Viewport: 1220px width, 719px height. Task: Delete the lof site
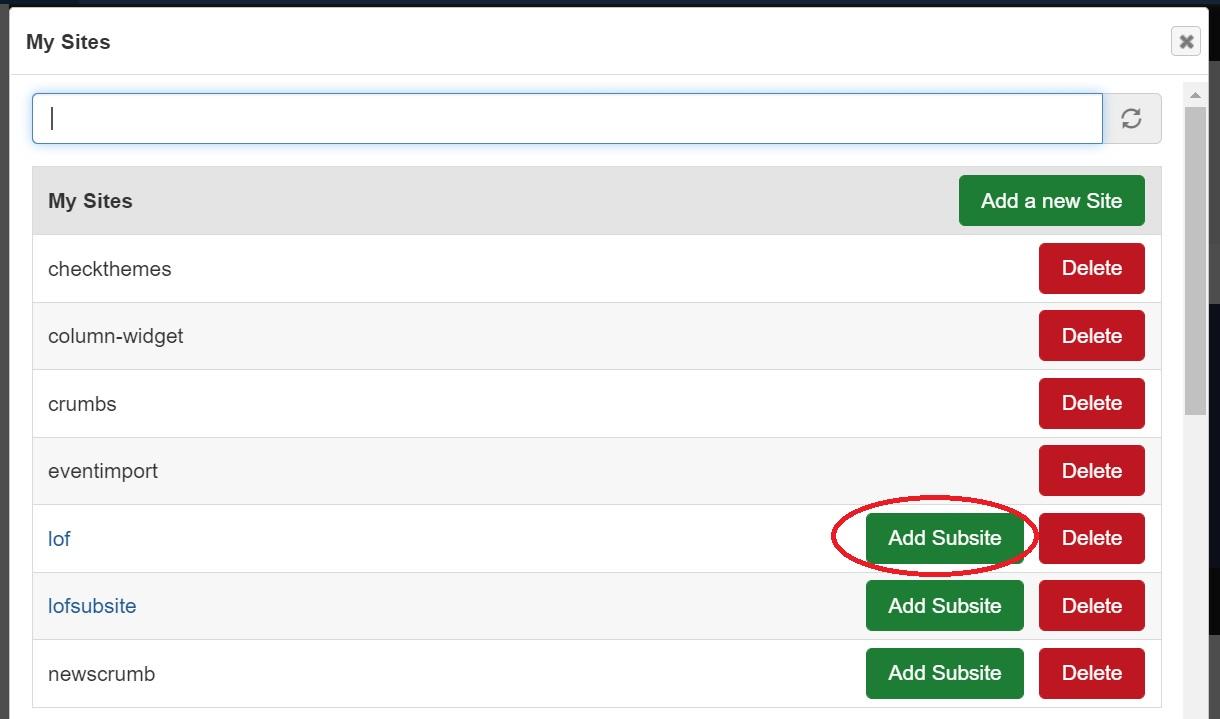click(1092, 538)
